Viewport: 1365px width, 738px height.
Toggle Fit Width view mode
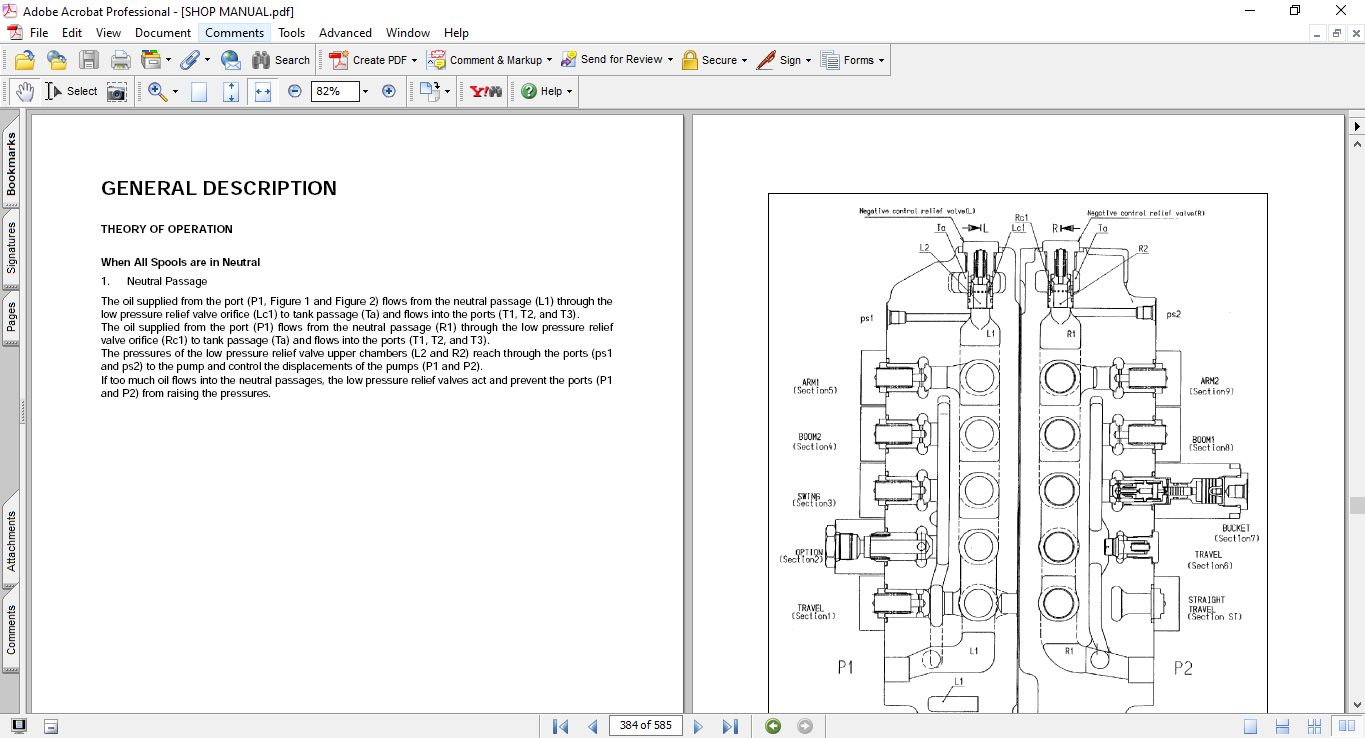coord(263,91)
